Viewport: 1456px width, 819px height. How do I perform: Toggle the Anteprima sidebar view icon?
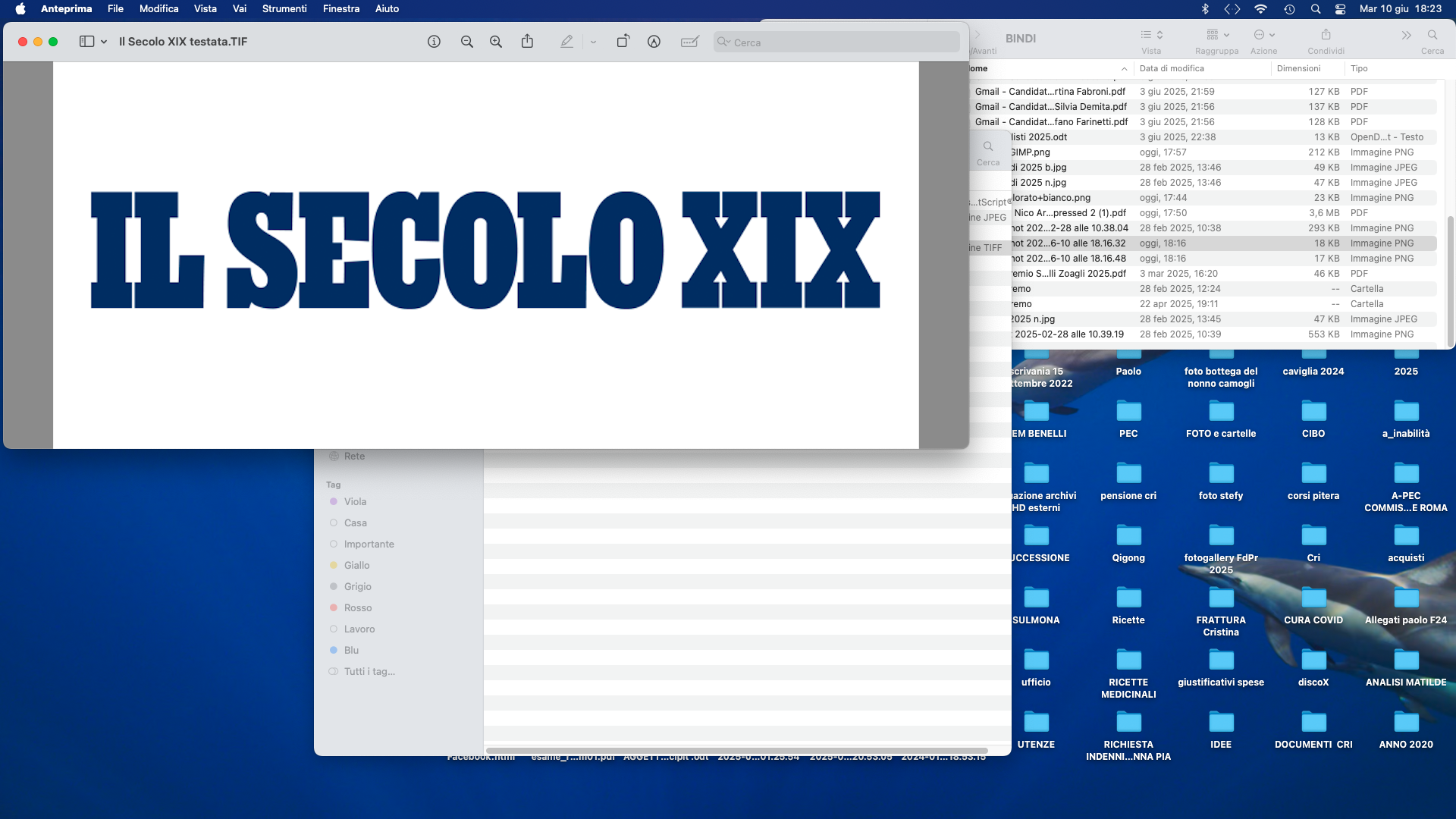[87, 42]
